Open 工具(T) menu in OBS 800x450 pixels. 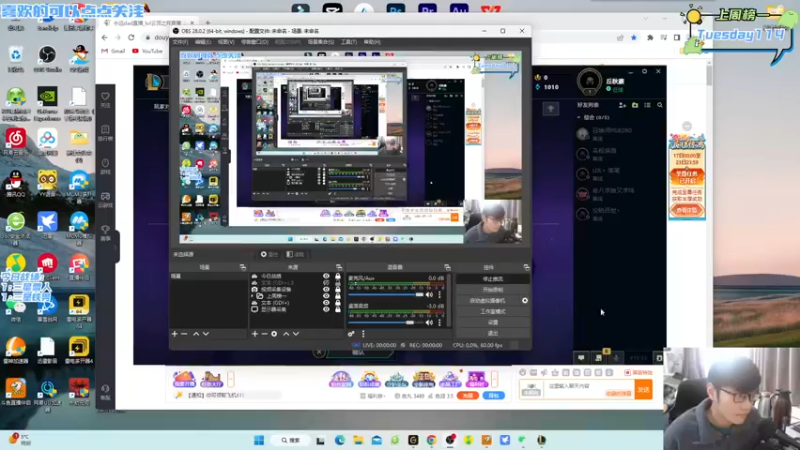click(x=348, y=42)
